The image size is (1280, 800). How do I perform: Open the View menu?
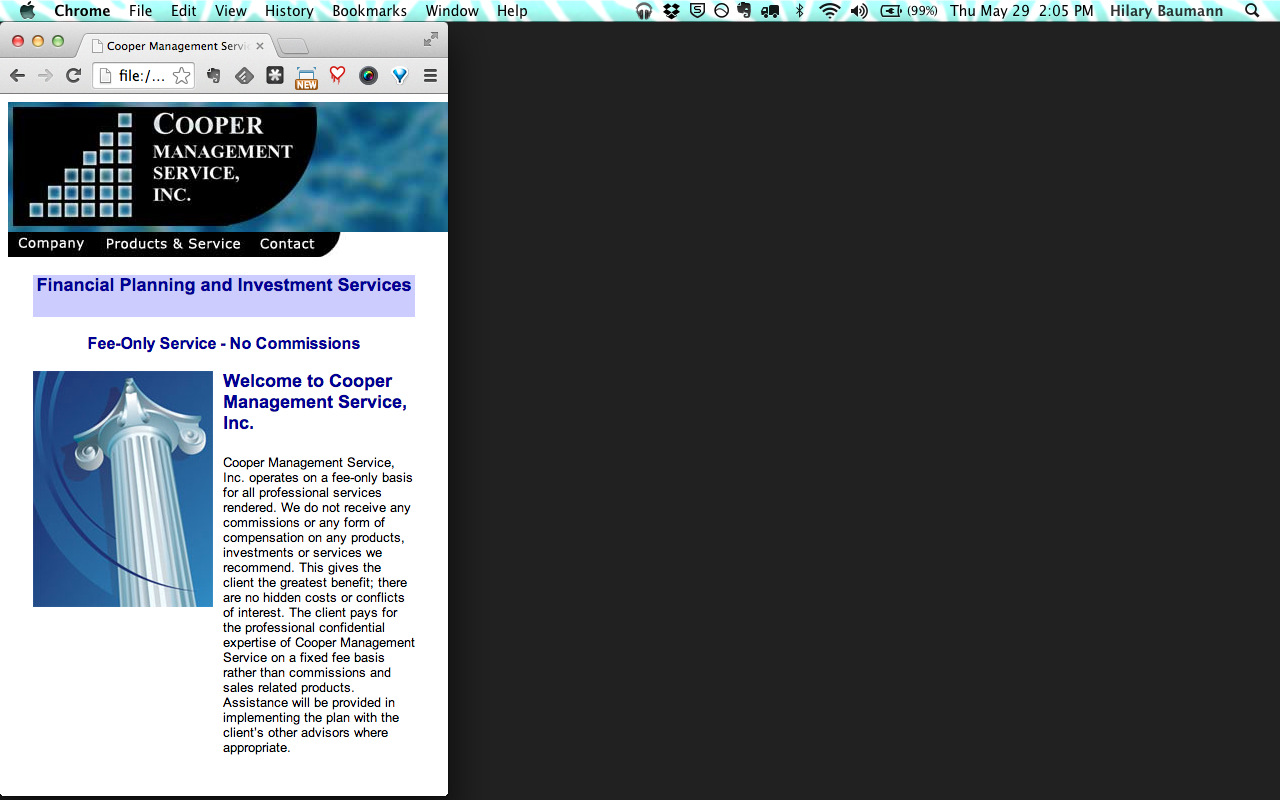tap(231, 11)
